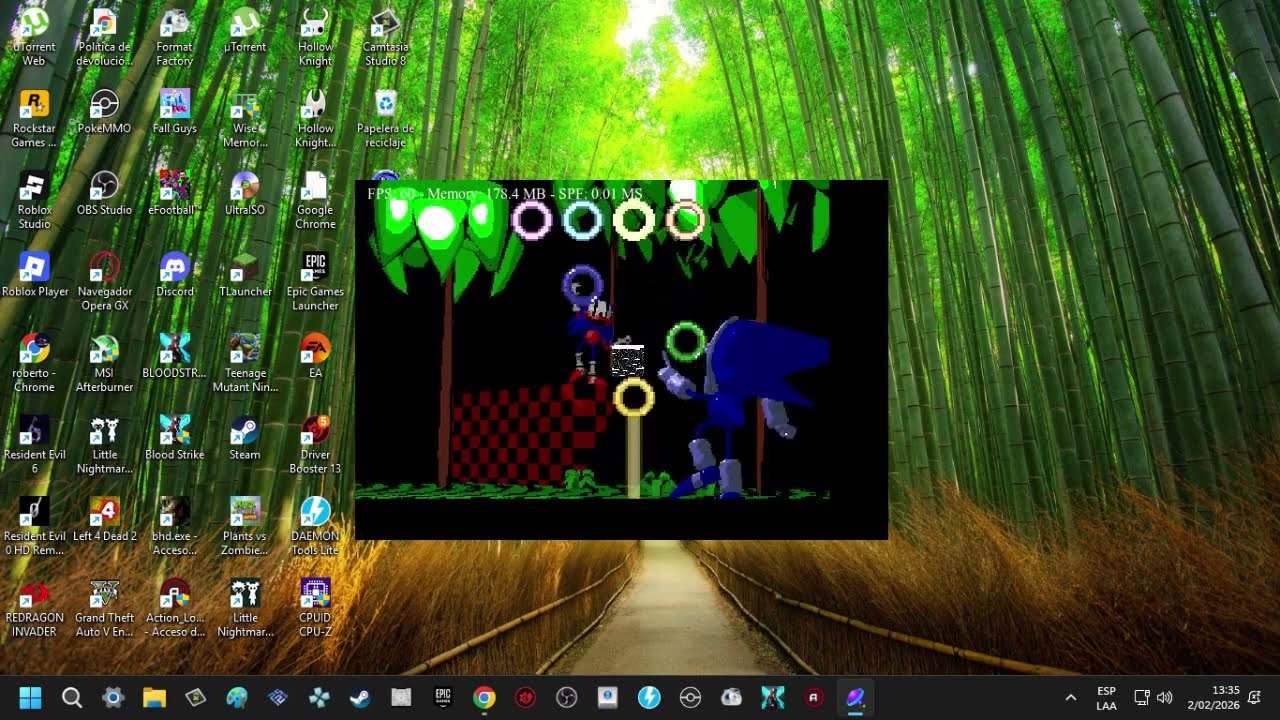The image size is (1280, 720).
Task: Open the Rockstar Games desktop shortcut
Action: (34, 119)
